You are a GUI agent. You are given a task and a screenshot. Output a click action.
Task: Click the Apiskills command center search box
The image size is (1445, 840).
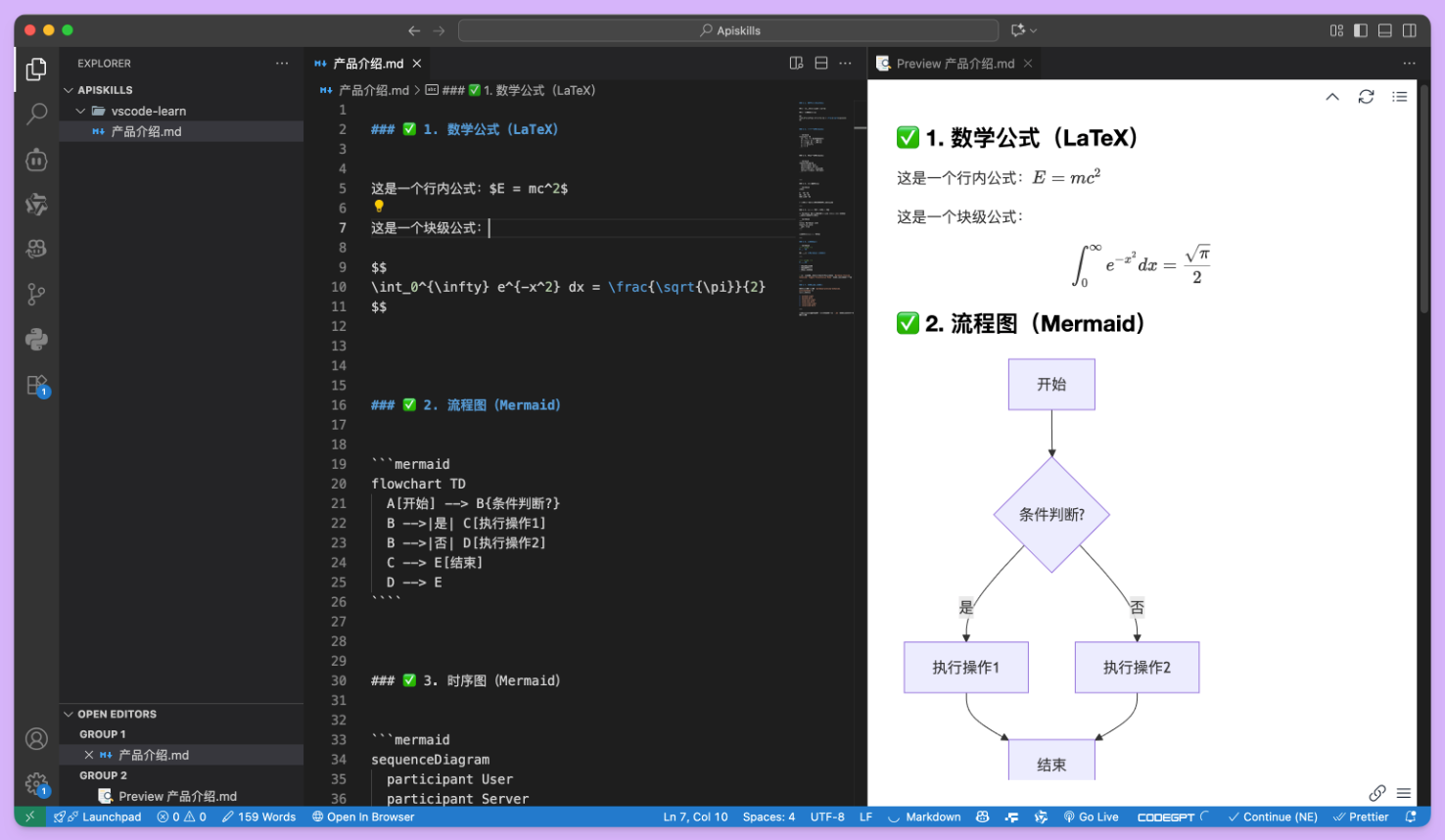tap(728, 30)
